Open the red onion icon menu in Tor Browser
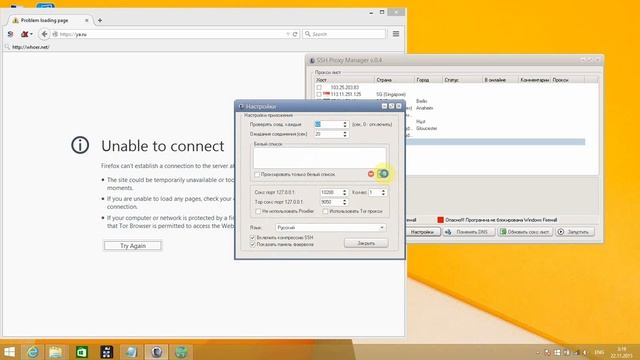 tap(27, 34)
